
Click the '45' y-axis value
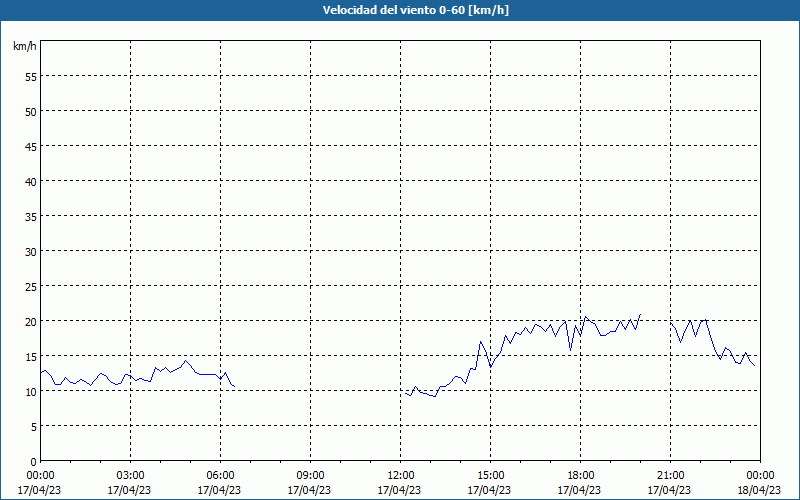pyautogui.click(x=31, y=147)
